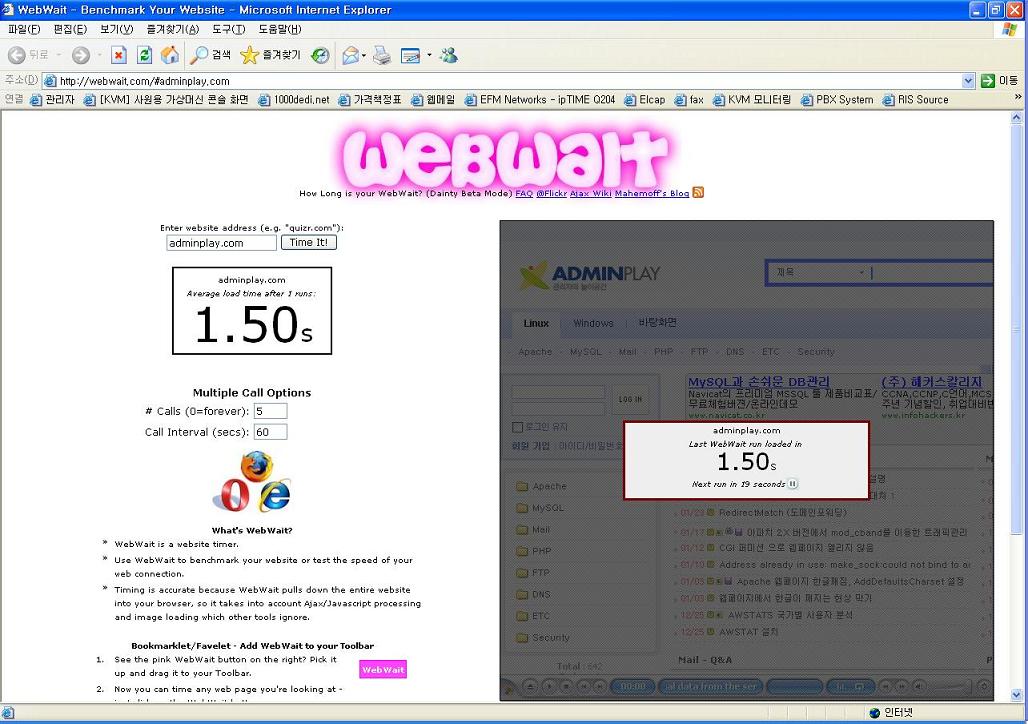The height and width of the screenshot is (724, 1028).
Task: Show more links with the overflow chevron
Action: (x=1018, y=97)
